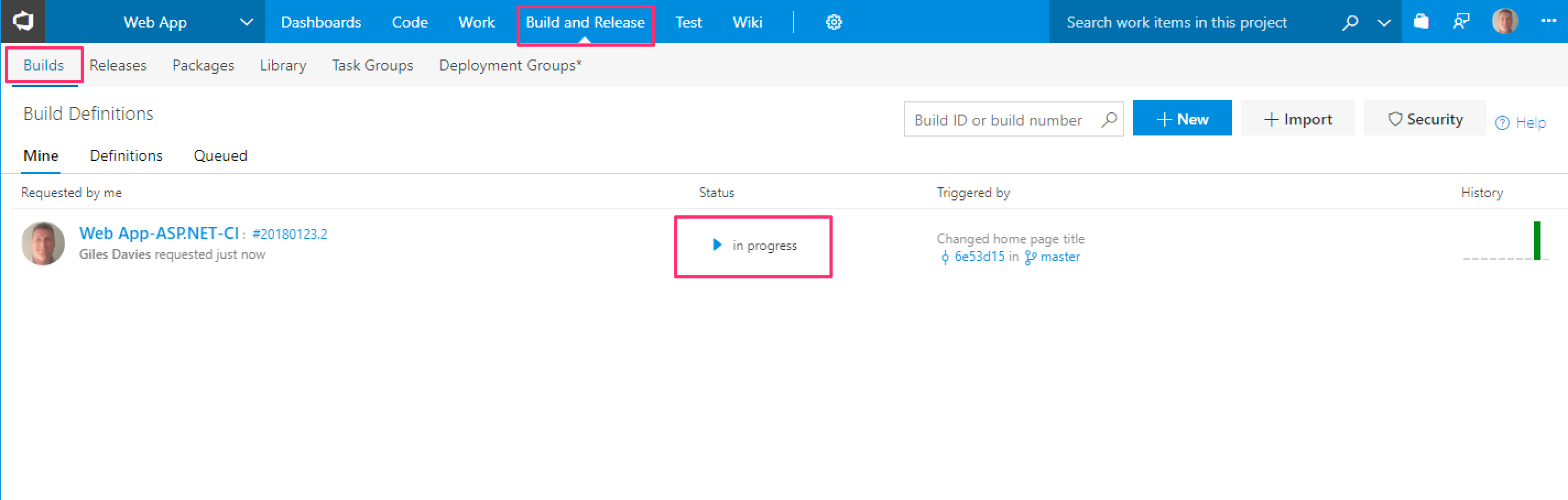This screenshot has width=1568, height=500.
Task: Click the Requested by me header
Action: (71, 192)
